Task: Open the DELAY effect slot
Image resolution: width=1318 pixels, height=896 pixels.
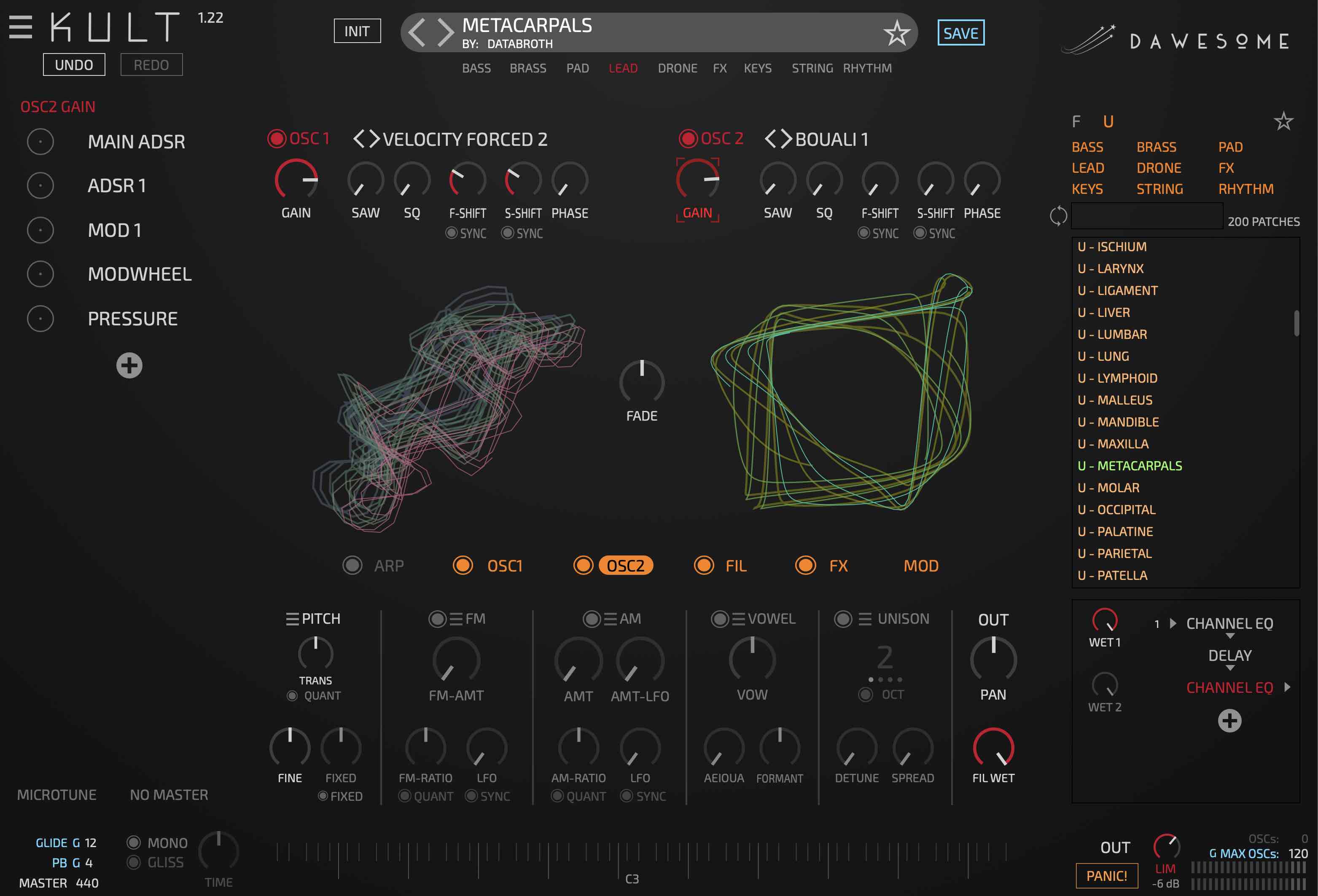Action: click(x=1229, y=656)
